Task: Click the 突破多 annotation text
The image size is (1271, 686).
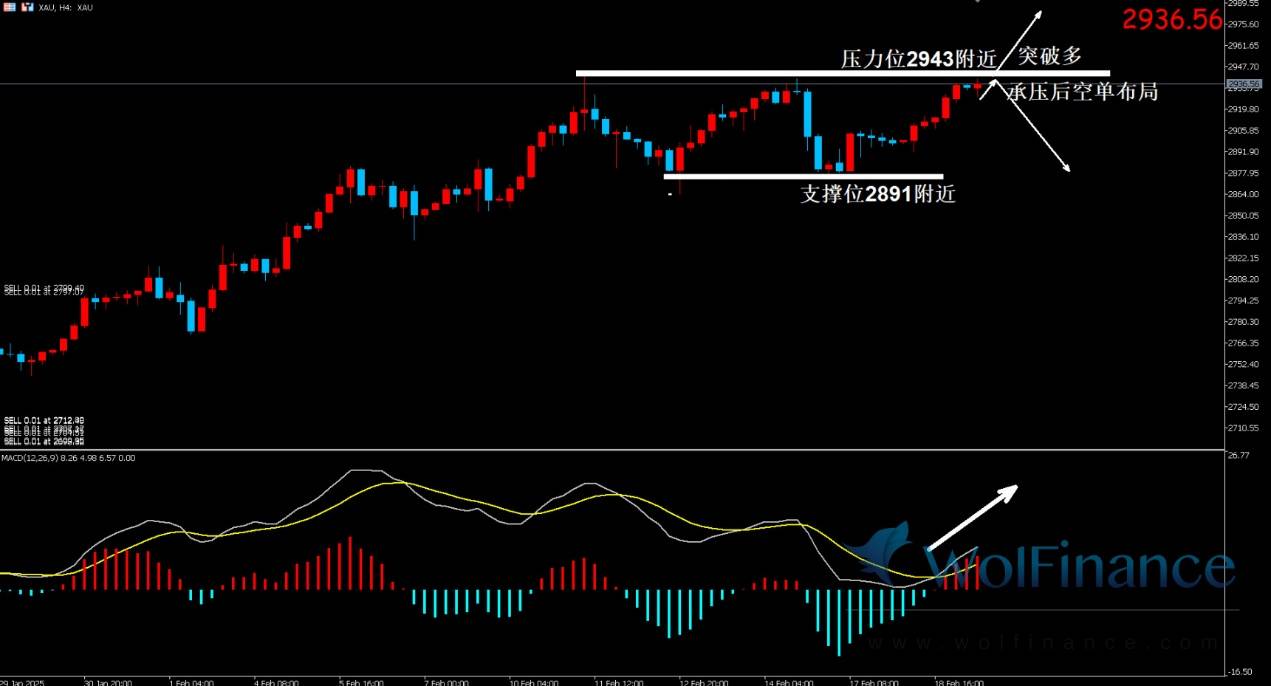Action: (1049, 55)
